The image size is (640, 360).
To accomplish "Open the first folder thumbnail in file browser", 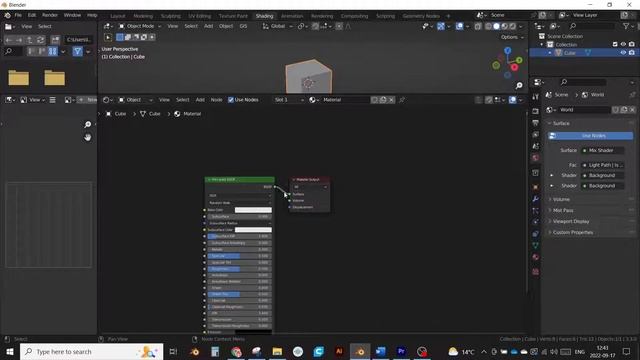I will click(18, 77).
